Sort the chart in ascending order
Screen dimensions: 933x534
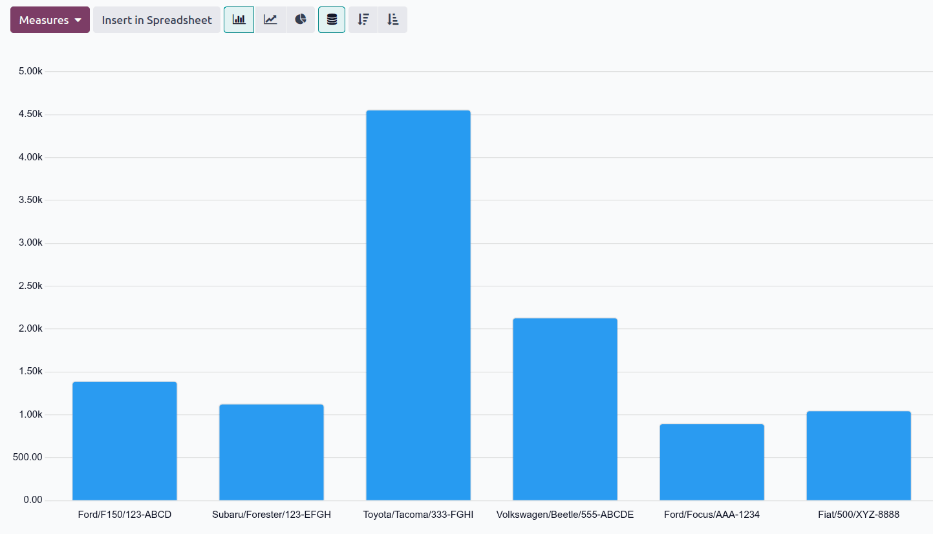tap(393, 20)
